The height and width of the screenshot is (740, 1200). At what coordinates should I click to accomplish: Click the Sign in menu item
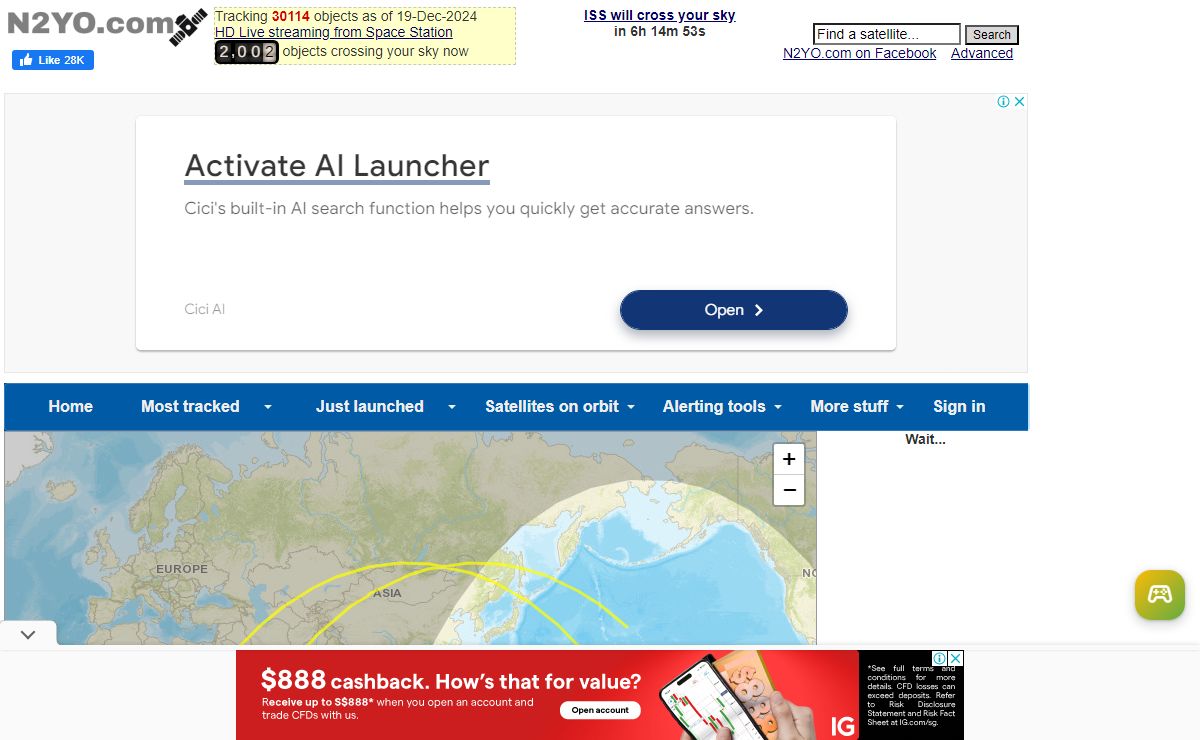(959, 406)
